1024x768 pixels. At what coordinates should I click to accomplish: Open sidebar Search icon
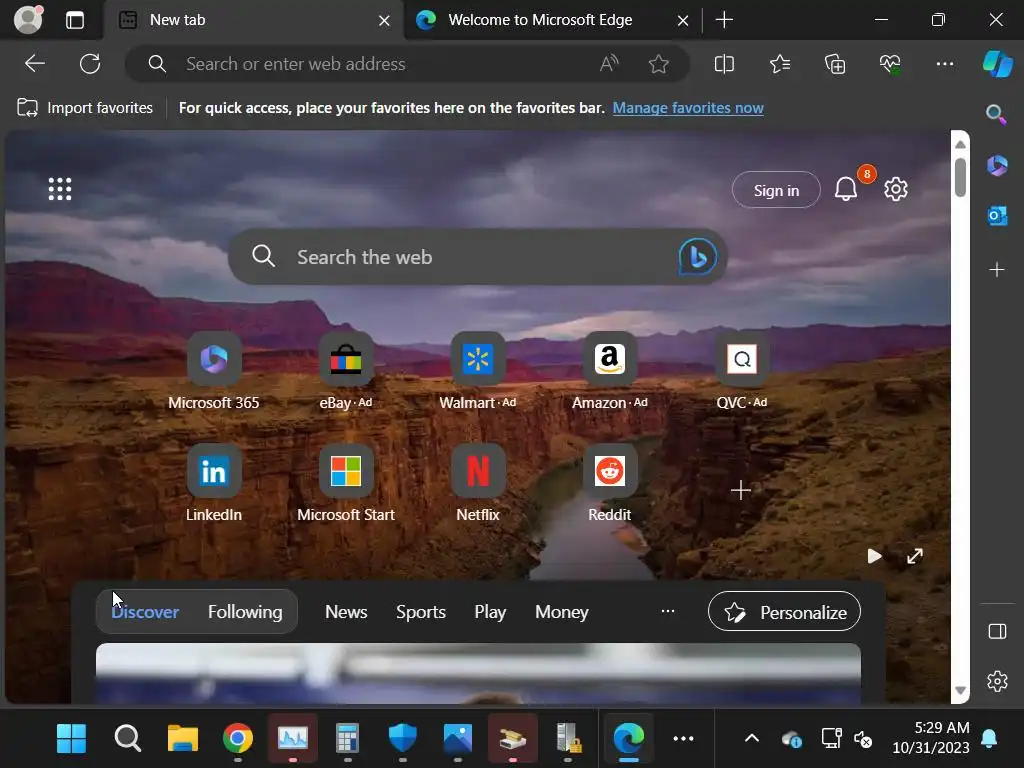996,114
